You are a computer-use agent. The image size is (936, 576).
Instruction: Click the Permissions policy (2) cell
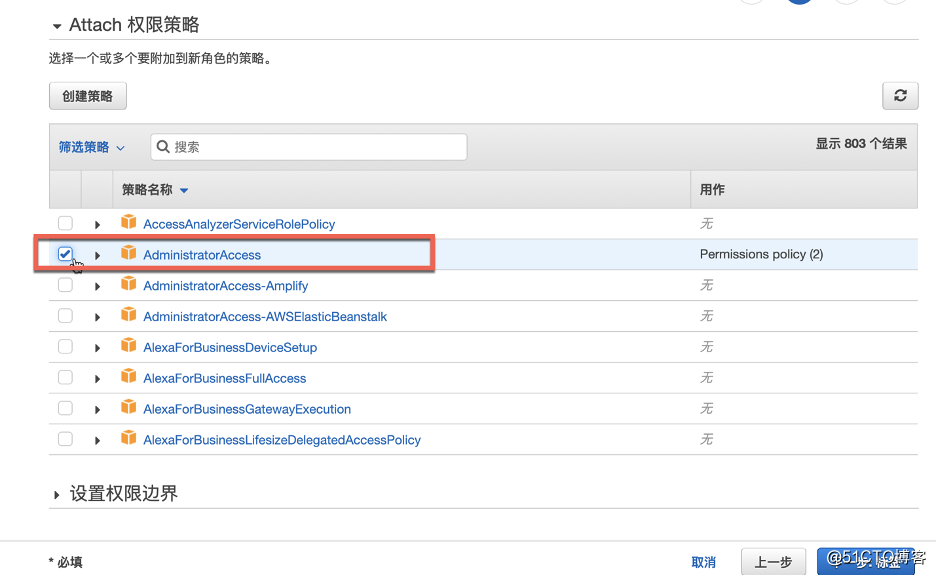(761, 254)
